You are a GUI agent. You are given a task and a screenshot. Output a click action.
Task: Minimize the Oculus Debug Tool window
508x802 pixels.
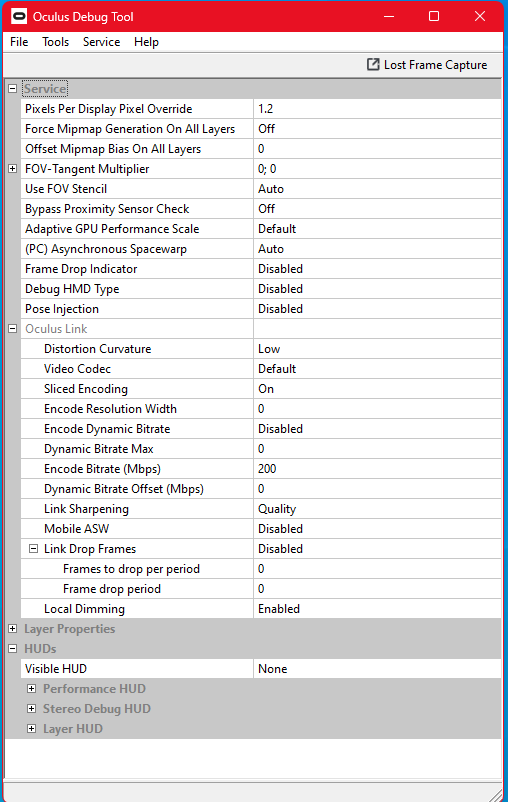389,16
